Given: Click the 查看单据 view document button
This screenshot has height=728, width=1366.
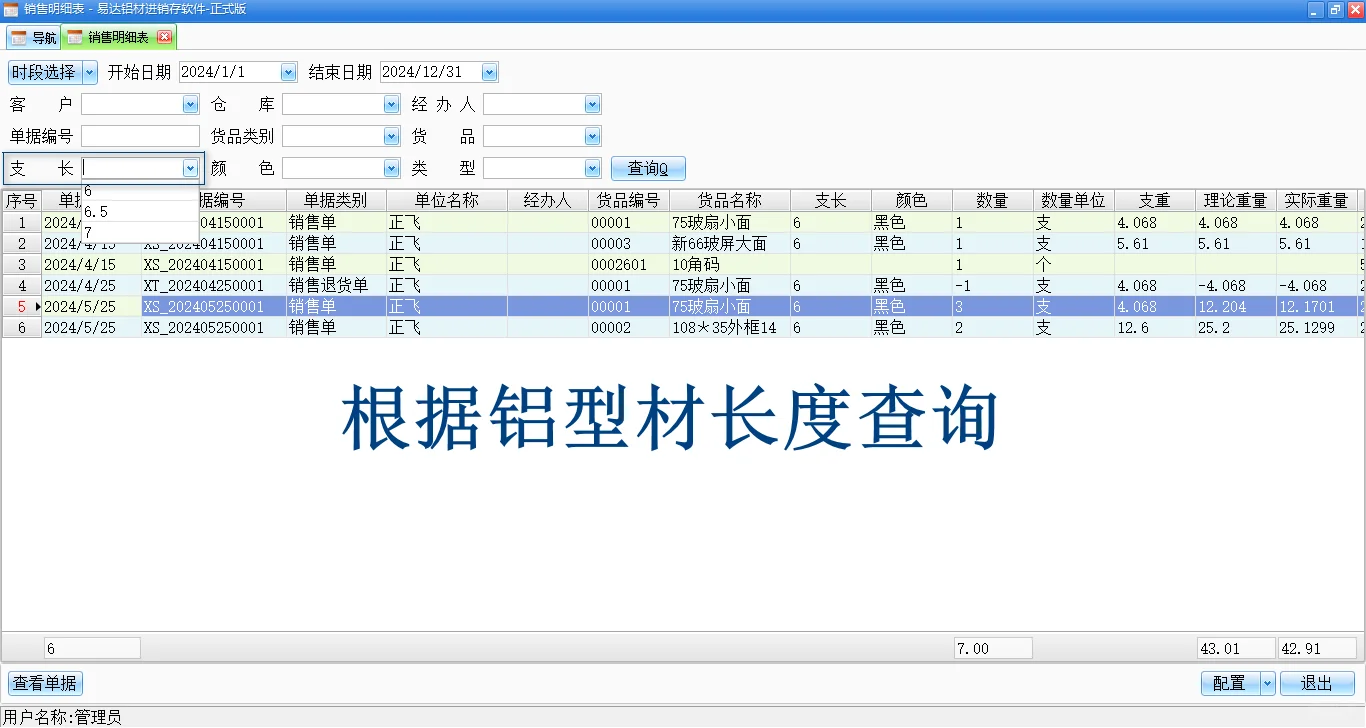Looking at the screenshot, I should coord(44,683).
